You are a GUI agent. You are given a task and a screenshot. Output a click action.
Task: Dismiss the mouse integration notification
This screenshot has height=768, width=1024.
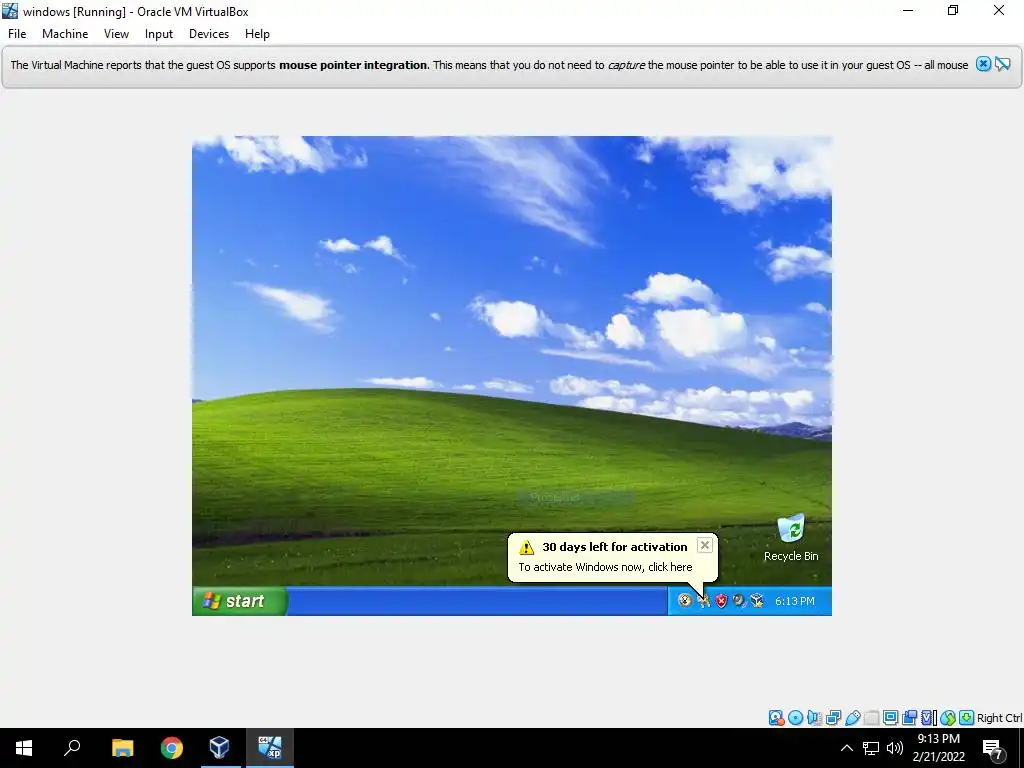[x=984, y=64]
